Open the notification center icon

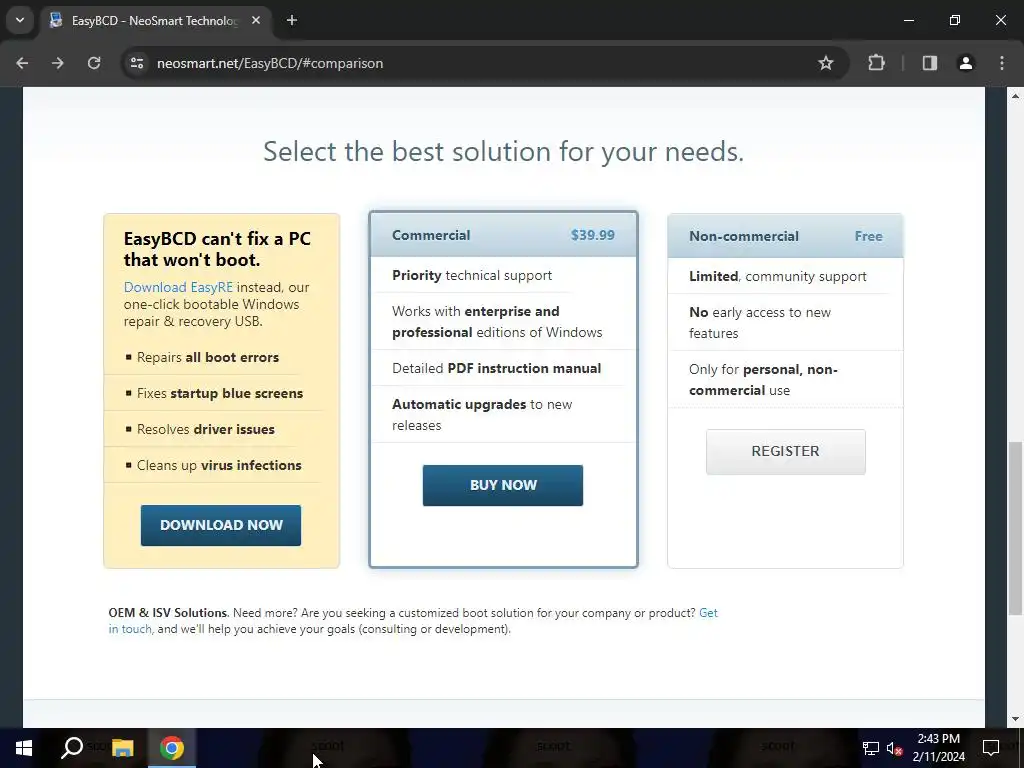991,748
